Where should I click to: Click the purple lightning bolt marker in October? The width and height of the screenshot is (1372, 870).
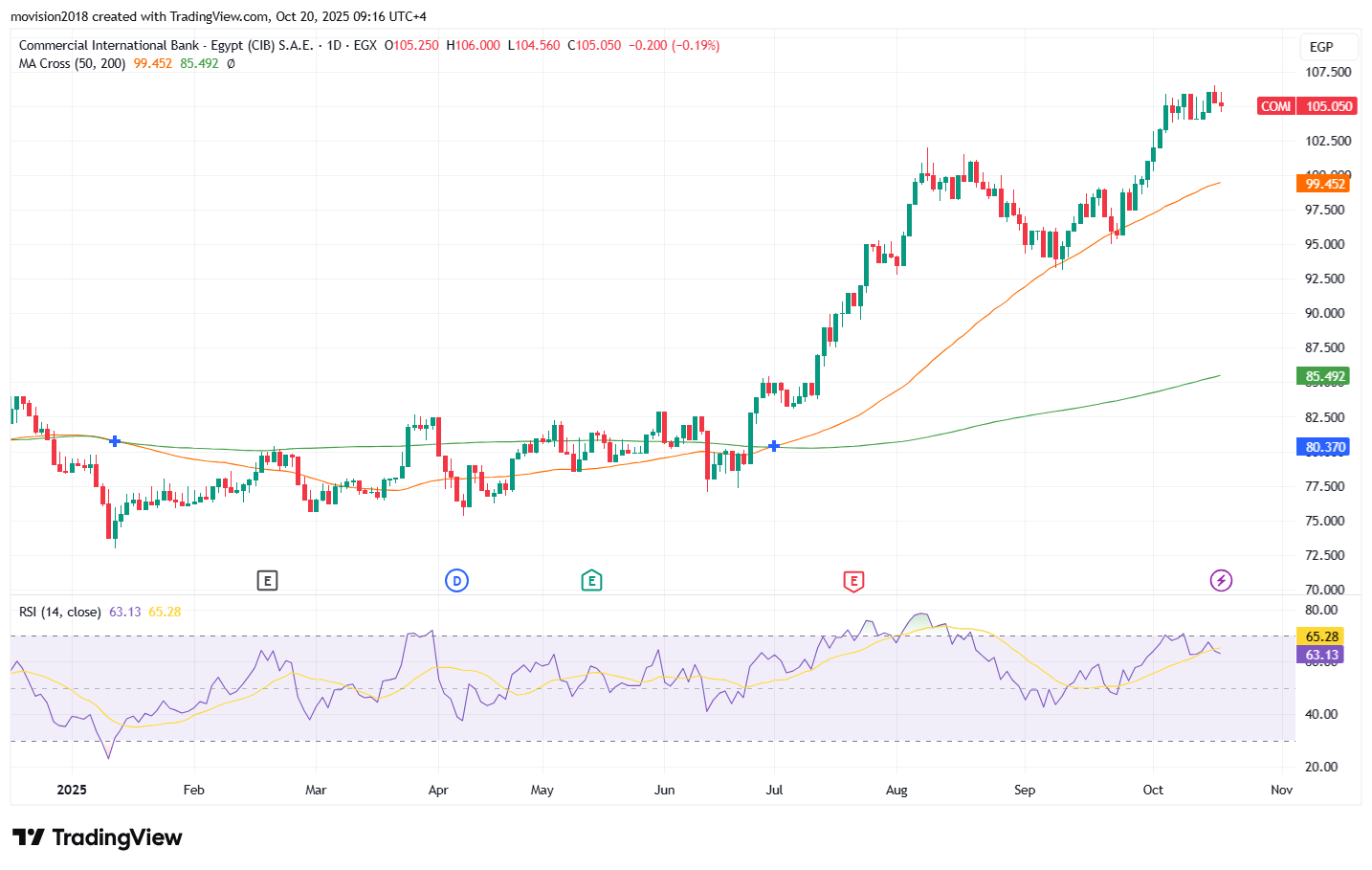click(x=1221, y=580)
